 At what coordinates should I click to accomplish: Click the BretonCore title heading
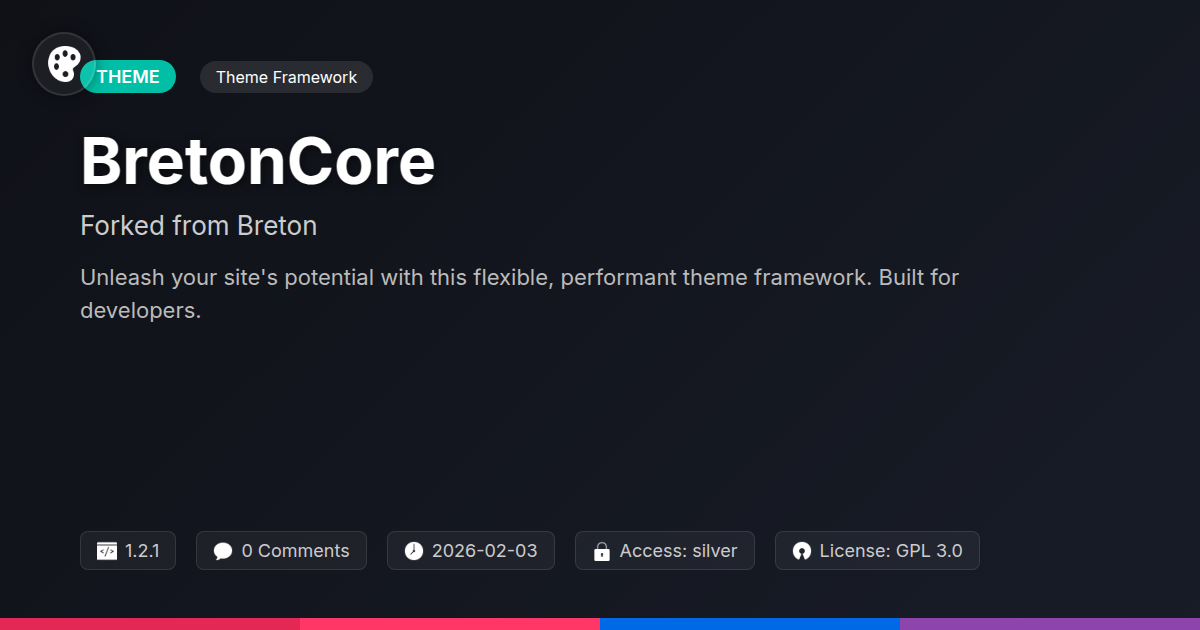pos(258,162)
